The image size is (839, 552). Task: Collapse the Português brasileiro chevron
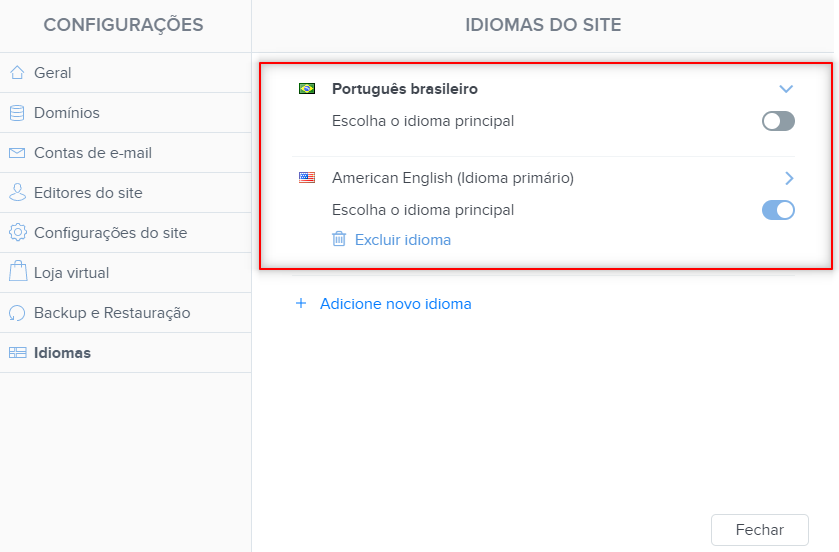pos(785,89)
